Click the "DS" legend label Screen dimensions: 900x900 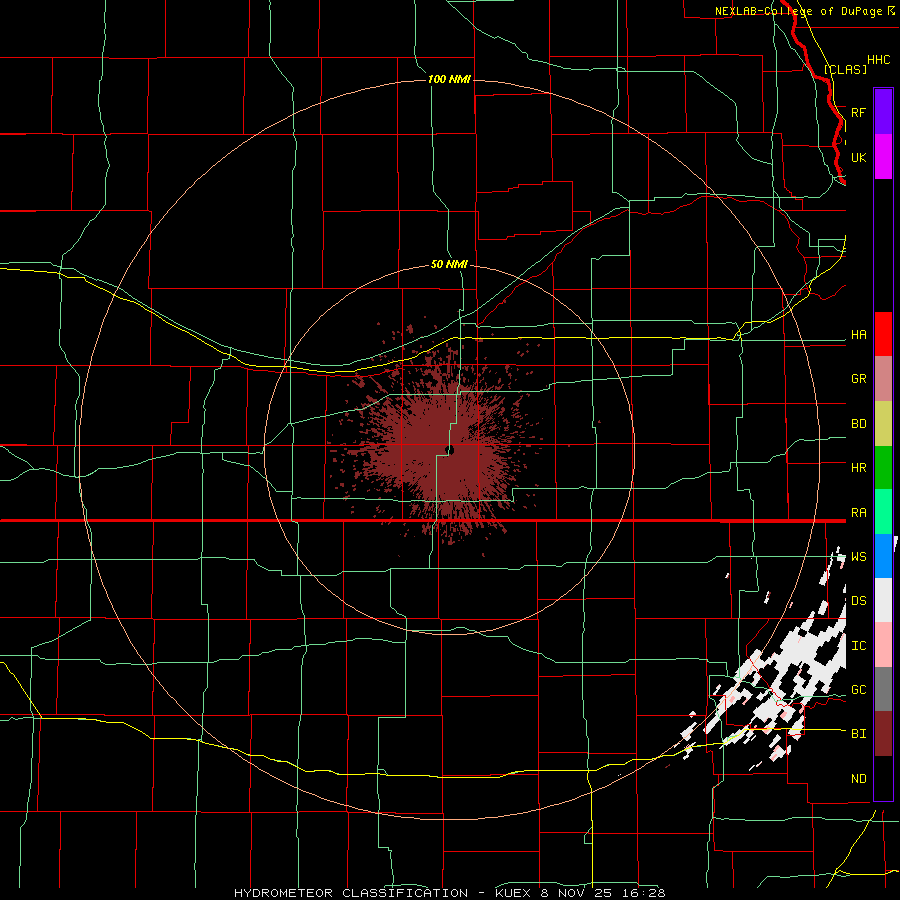pos(858,601)
